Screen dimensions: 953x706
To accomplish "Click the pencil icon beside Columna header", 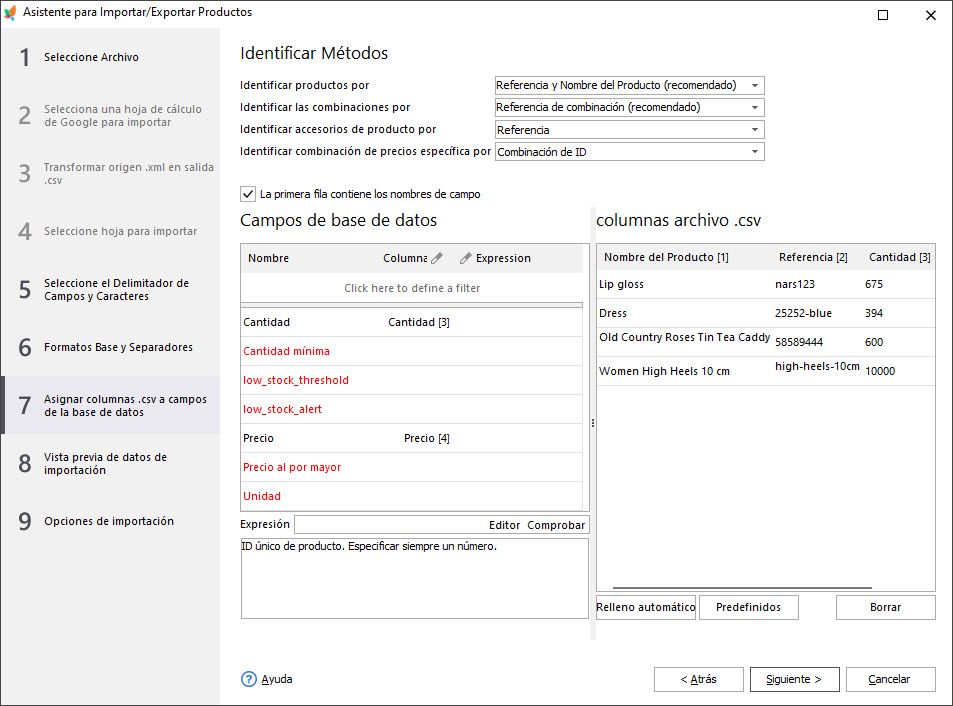I will [x=436, y=258].
